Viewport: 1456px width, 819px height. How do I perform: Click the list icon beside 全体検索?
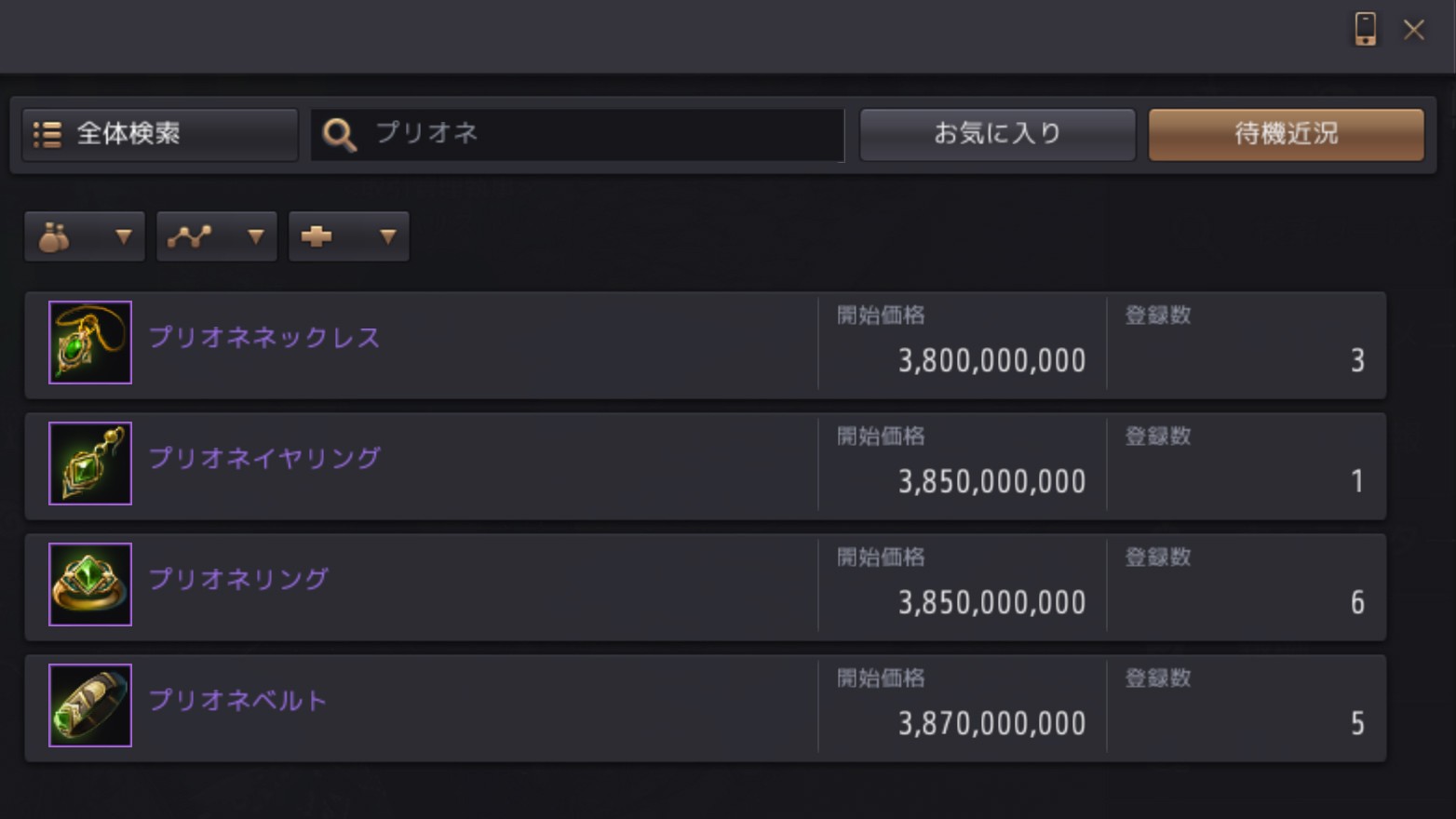pos(47,135)
